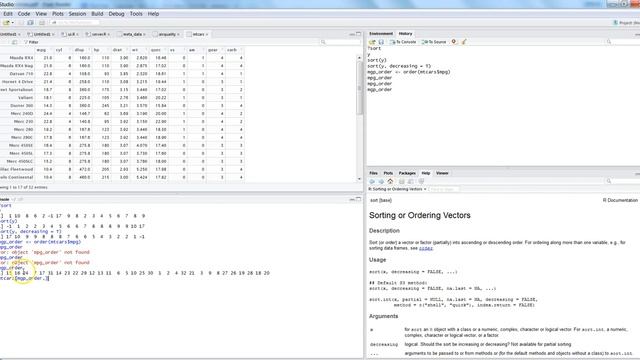
Task: Click the remove selected history entries icon
Action: (x=453, y=42)
